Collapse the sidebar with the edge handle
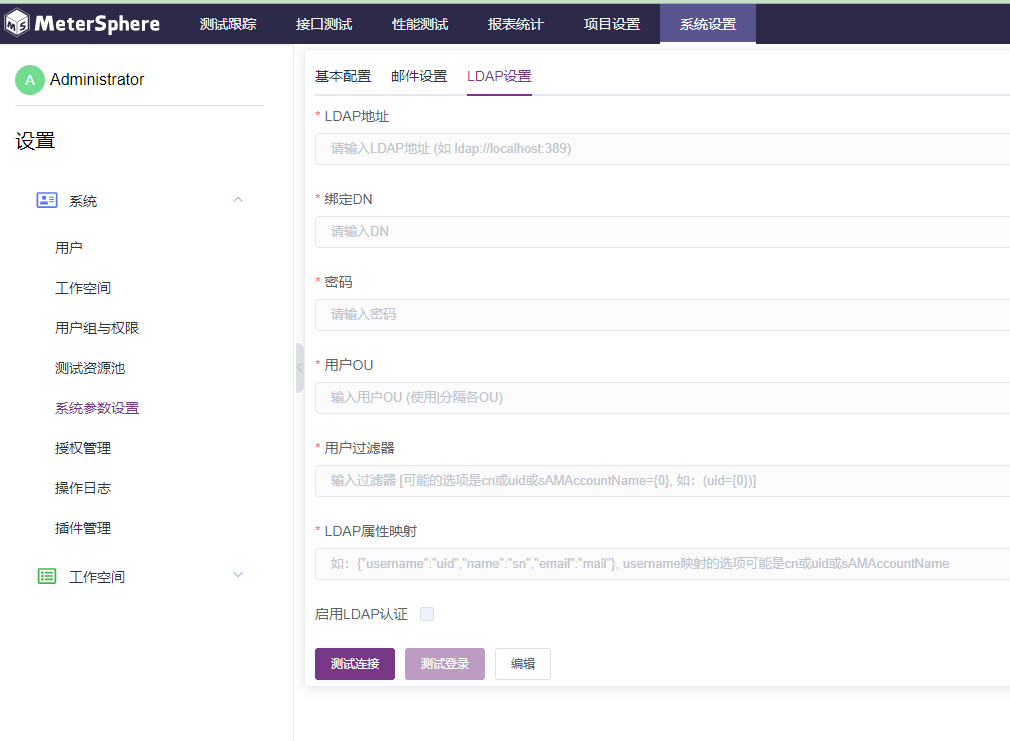1010x741 pixels. [x=299, y=368]
